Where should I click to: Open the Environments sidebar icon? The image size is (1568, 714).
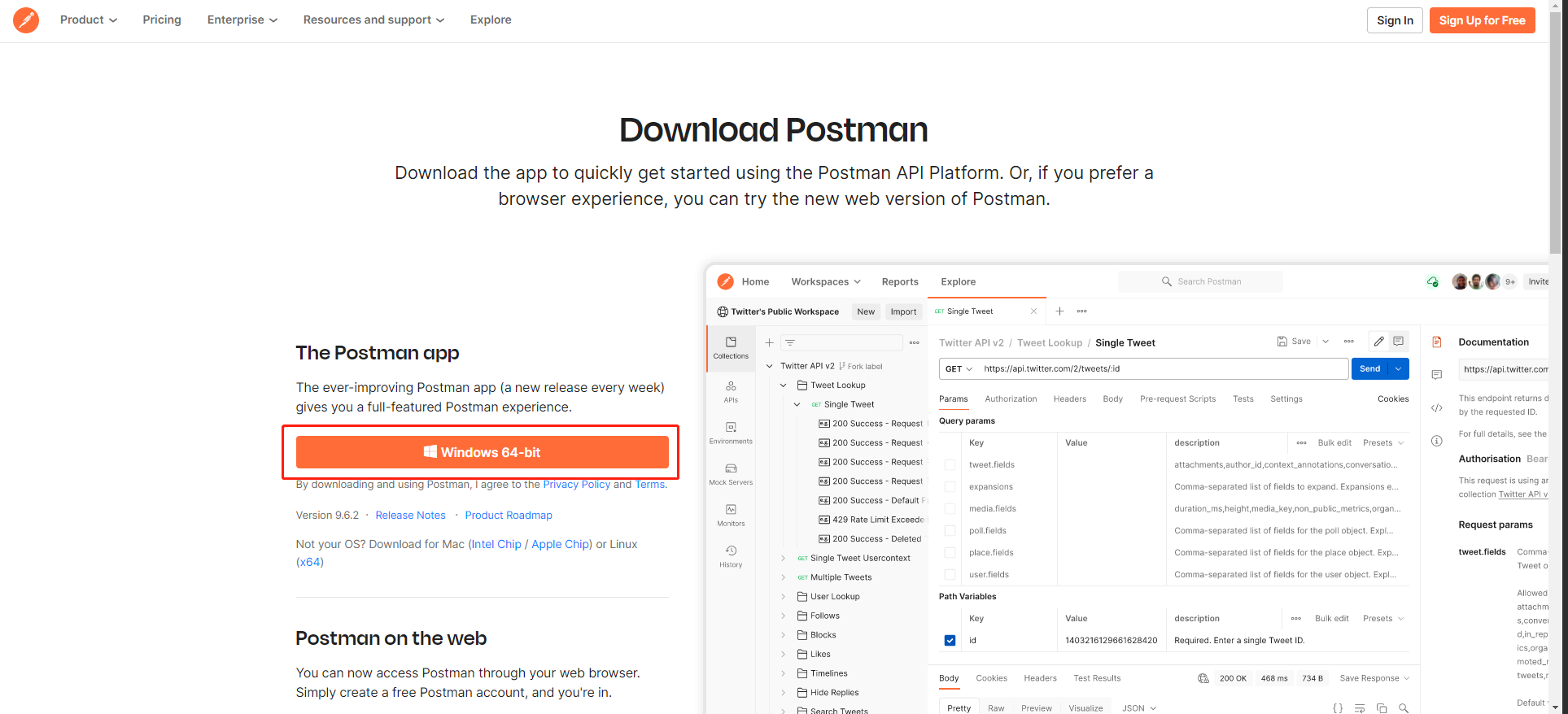coord(731,433)
